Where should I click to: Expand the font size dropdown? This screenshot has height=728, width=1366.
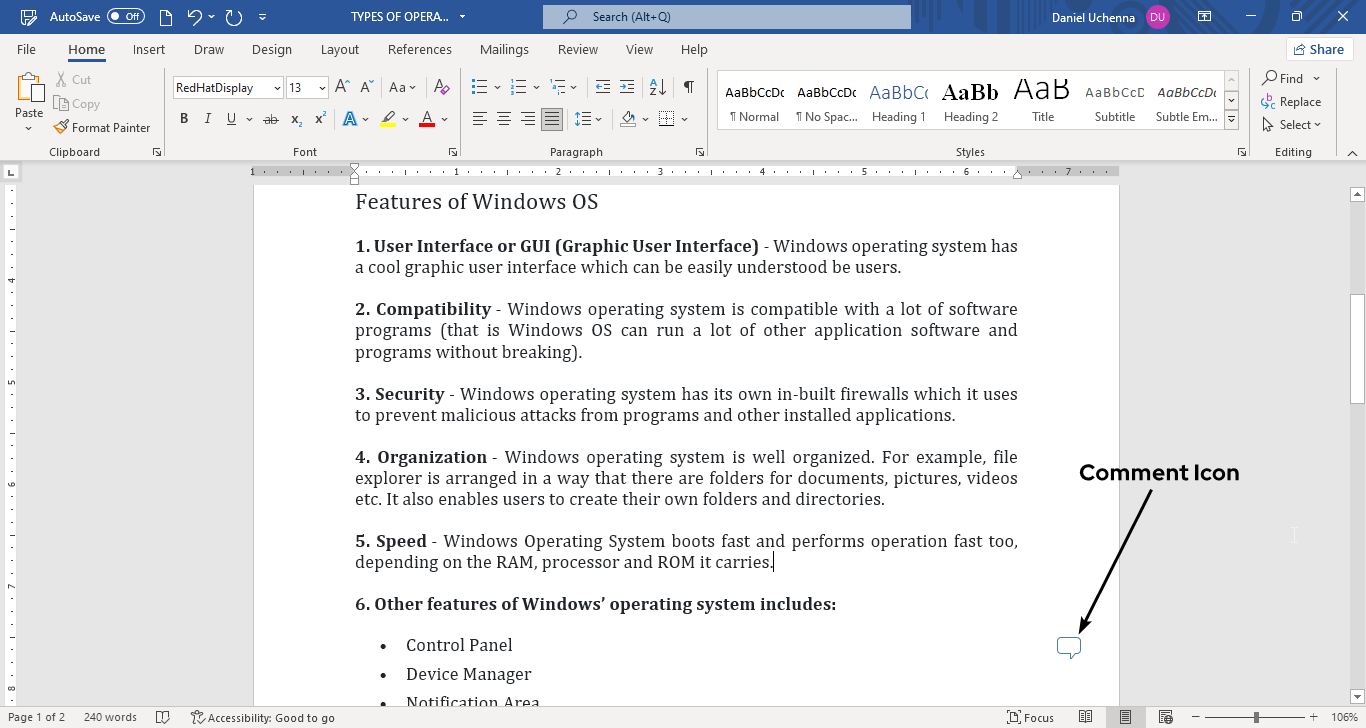[x=322, y=88]
